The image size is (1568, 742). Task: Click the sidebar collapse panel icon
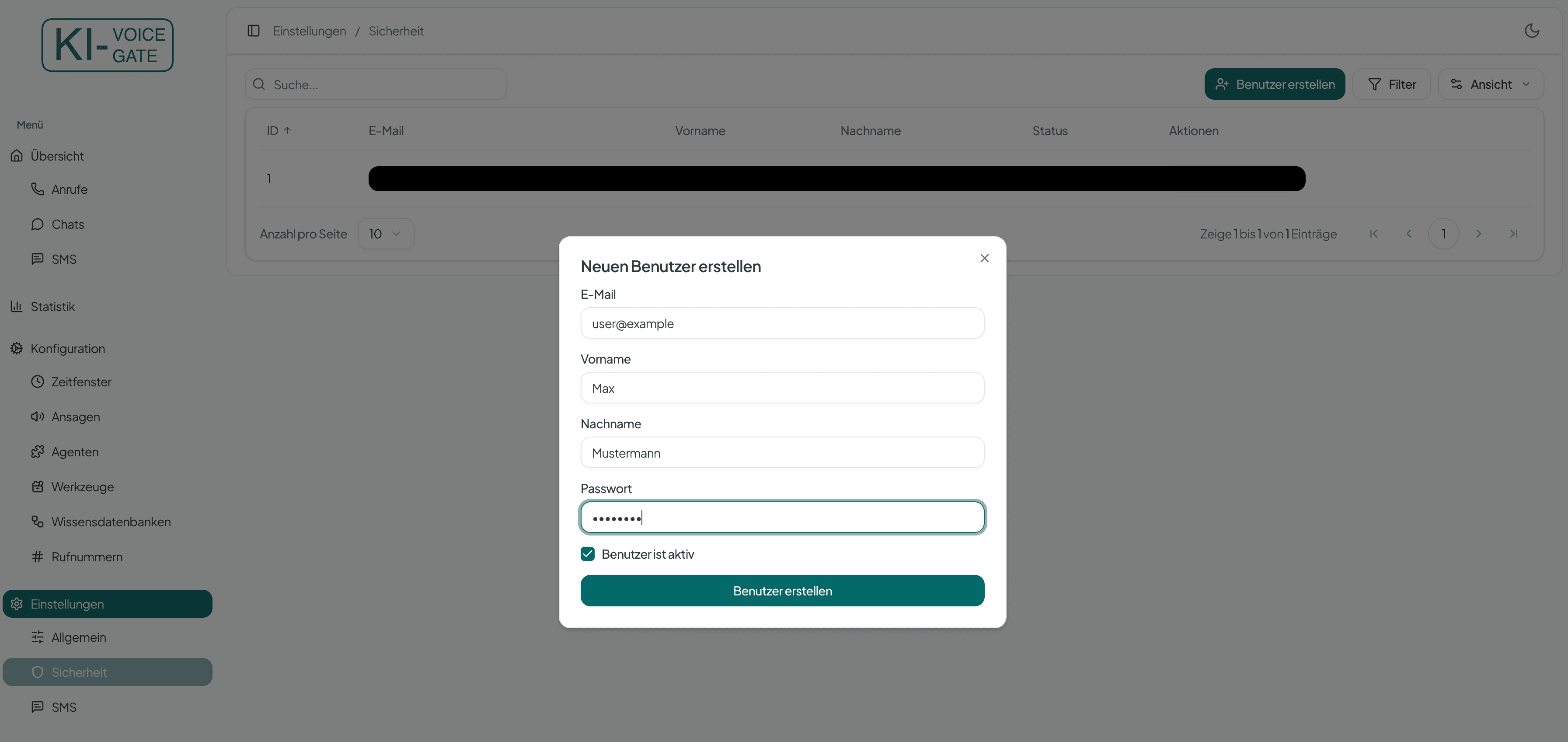pyautogui.click(x=253, y=31)
